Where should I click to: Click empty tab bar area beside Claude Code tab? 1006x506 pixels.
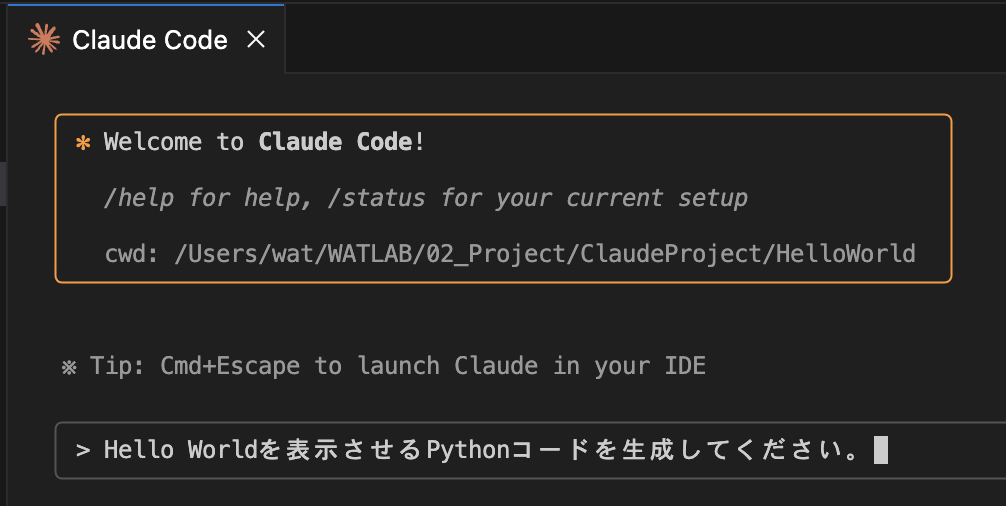pos(640,39)
